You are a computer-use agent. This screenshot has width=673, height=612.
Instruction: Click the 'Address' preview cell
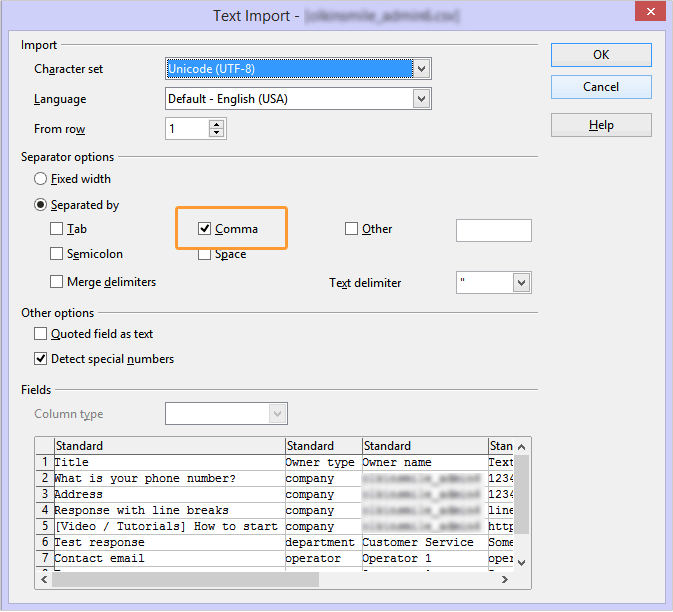(170, 494)
